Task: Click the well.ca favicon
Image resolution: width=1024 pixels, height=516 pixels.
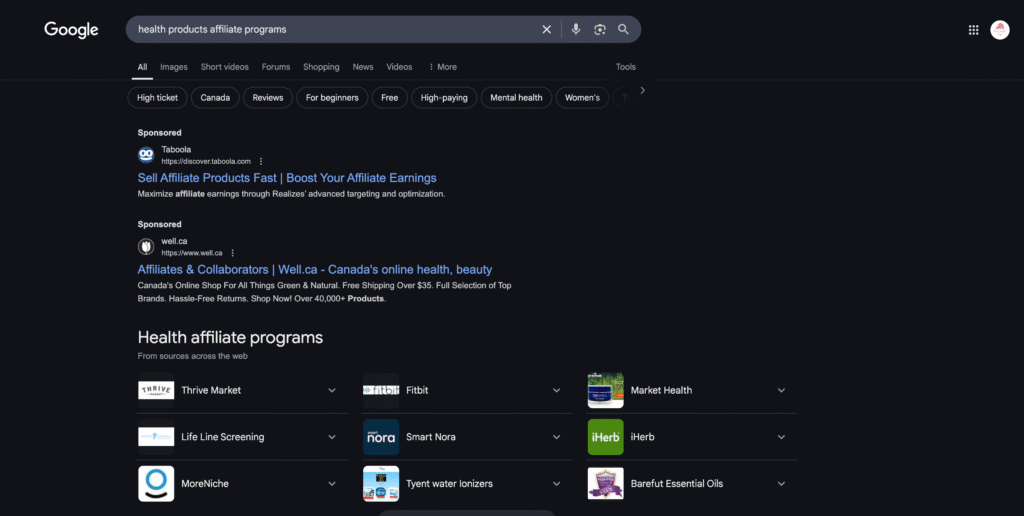Action: [x=146, y=246]
